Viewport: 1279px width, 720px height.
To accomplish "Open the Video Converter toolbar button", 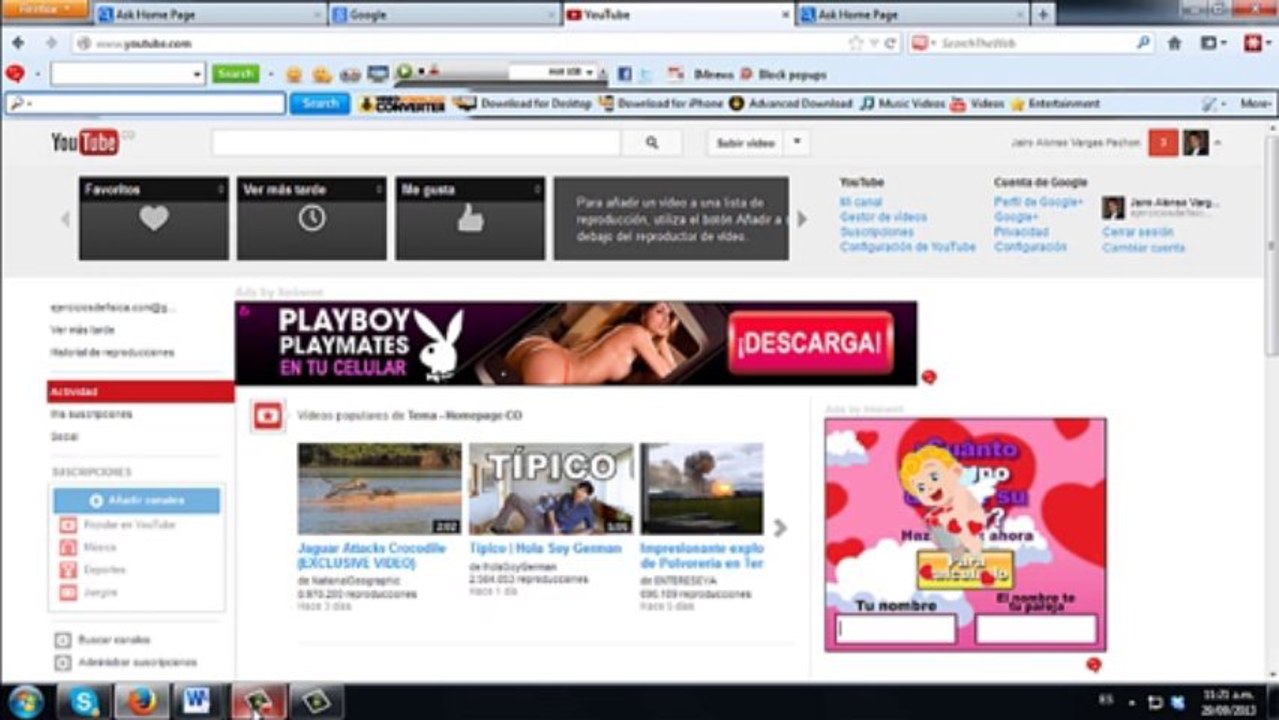I will [402, 103].
